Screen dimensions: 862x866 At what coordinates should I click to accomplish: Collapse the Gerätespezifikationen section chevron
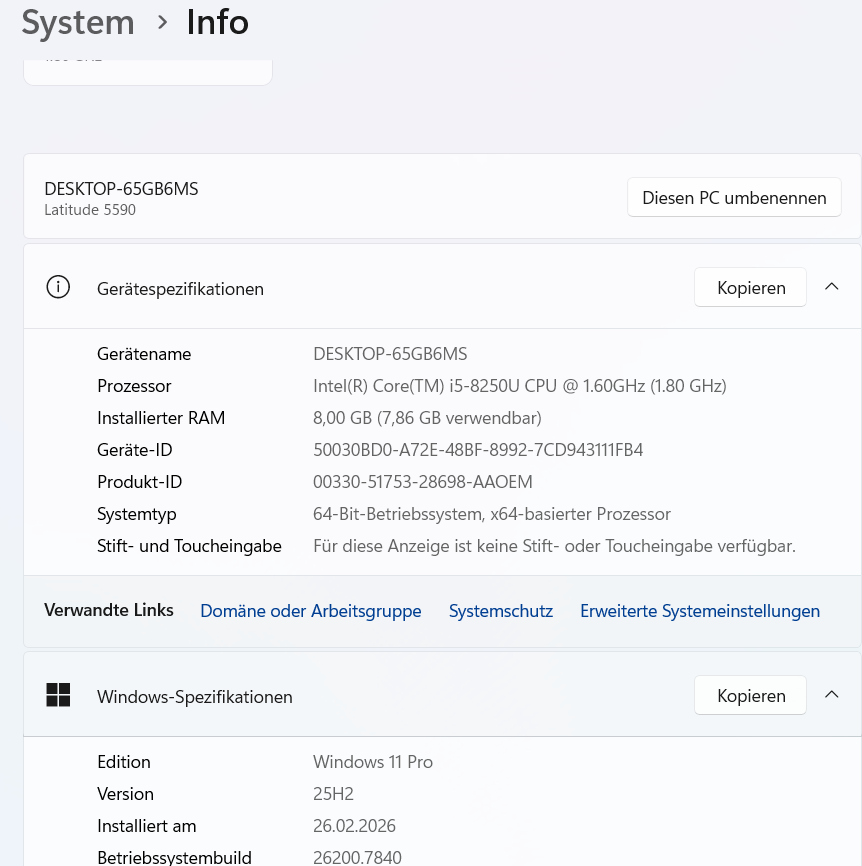coord(832,287)
